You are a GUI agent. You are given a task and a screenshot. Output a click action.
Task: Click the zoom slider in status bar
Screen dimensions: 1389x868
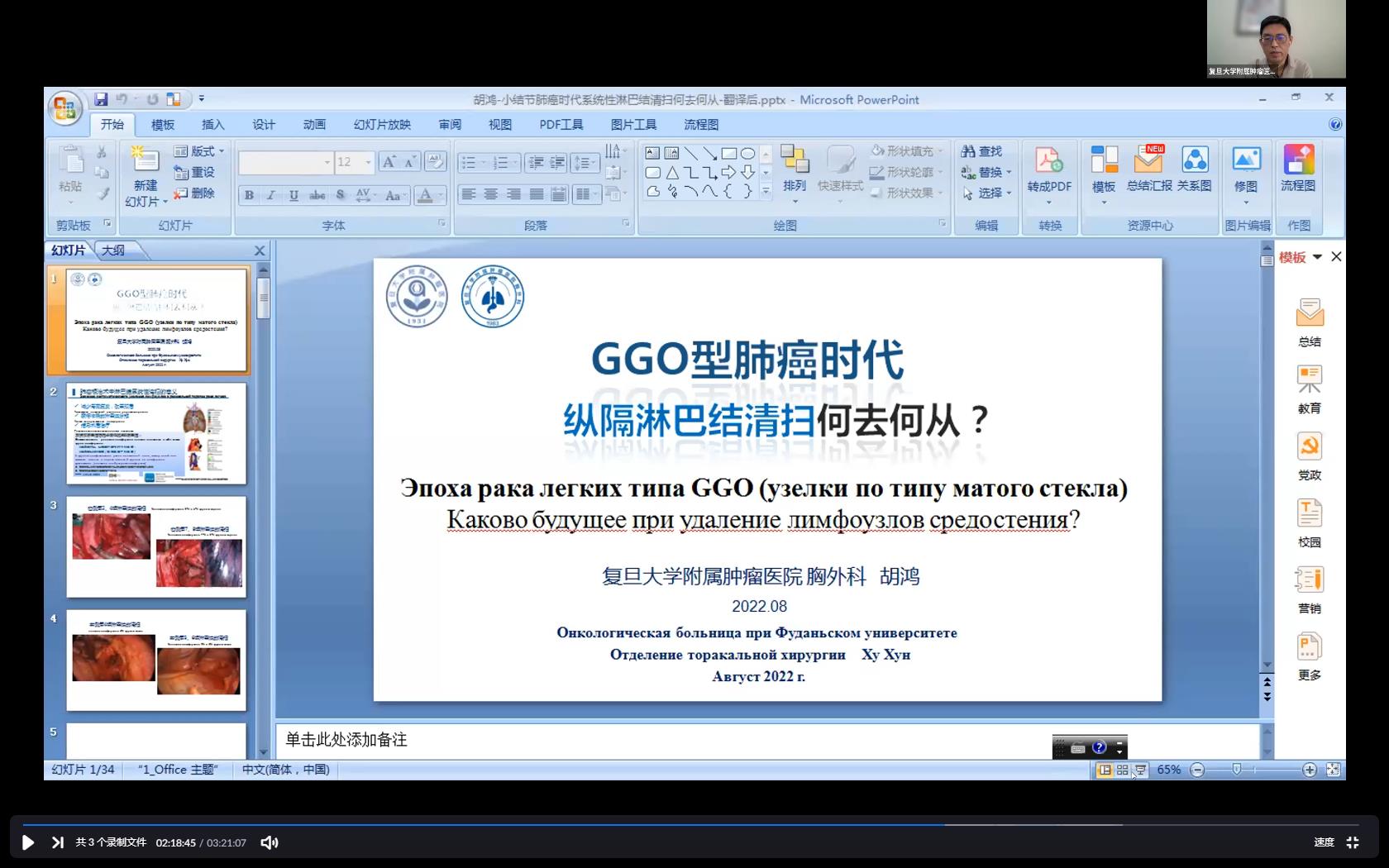(x=1237, y=770)
